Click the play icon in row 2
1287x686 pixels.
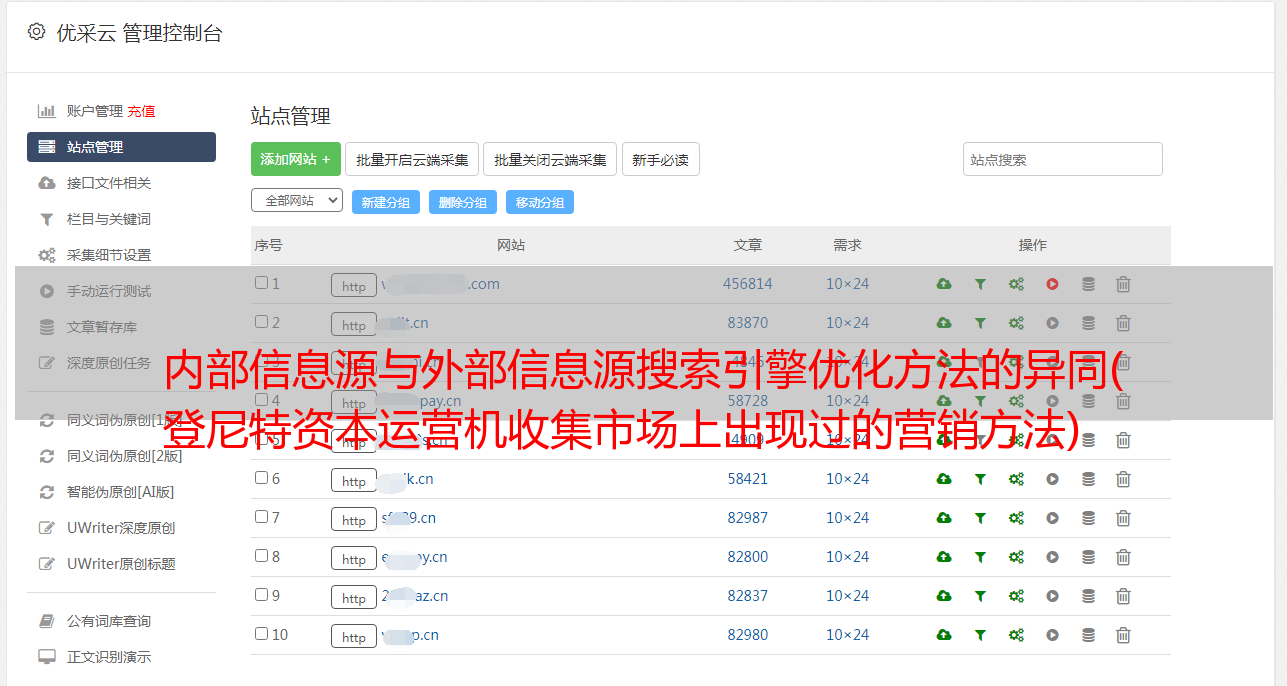[1052, 323]
